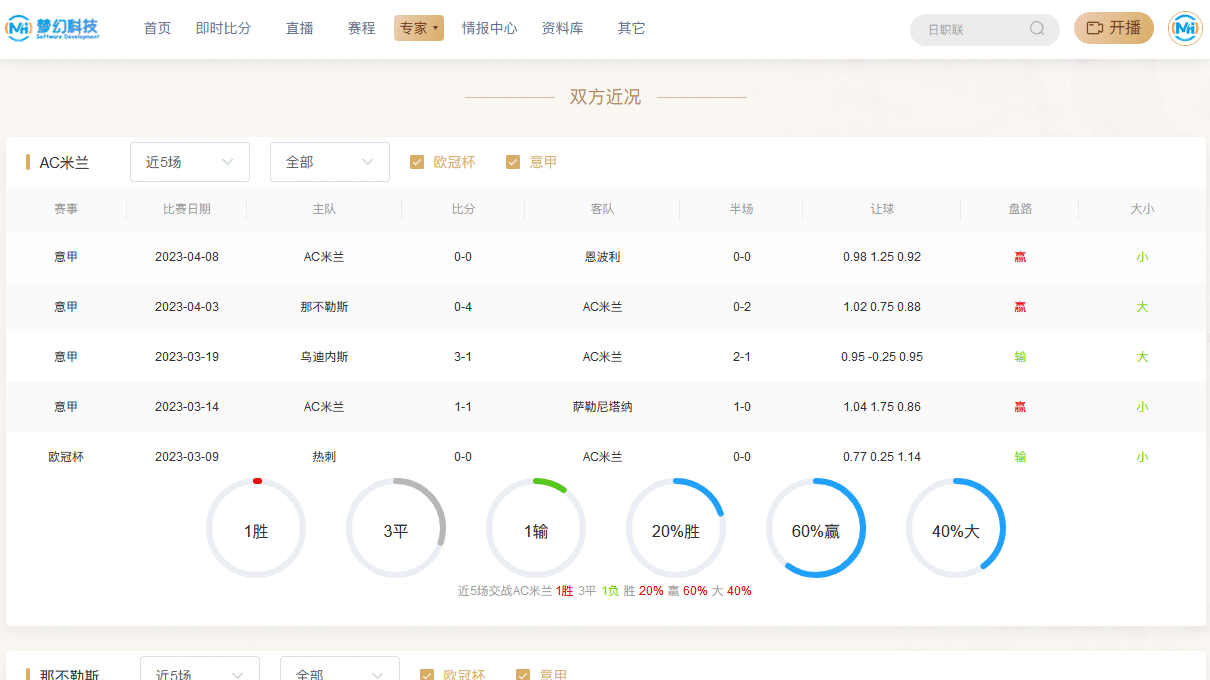Open the user avatar icon

[1185, 29]
